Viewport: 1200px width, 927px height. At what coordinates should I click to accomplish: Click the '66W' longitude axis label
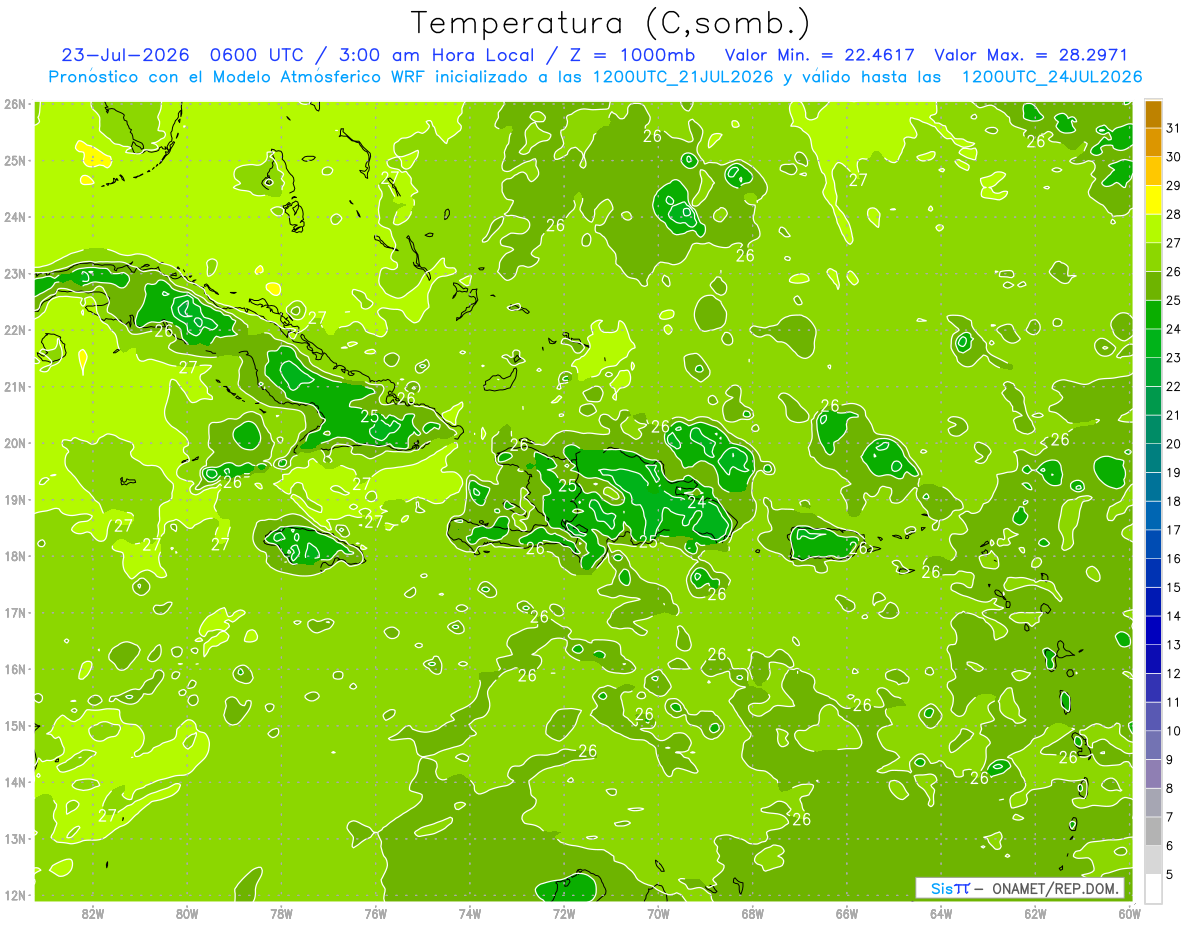(x=846, y=914)
